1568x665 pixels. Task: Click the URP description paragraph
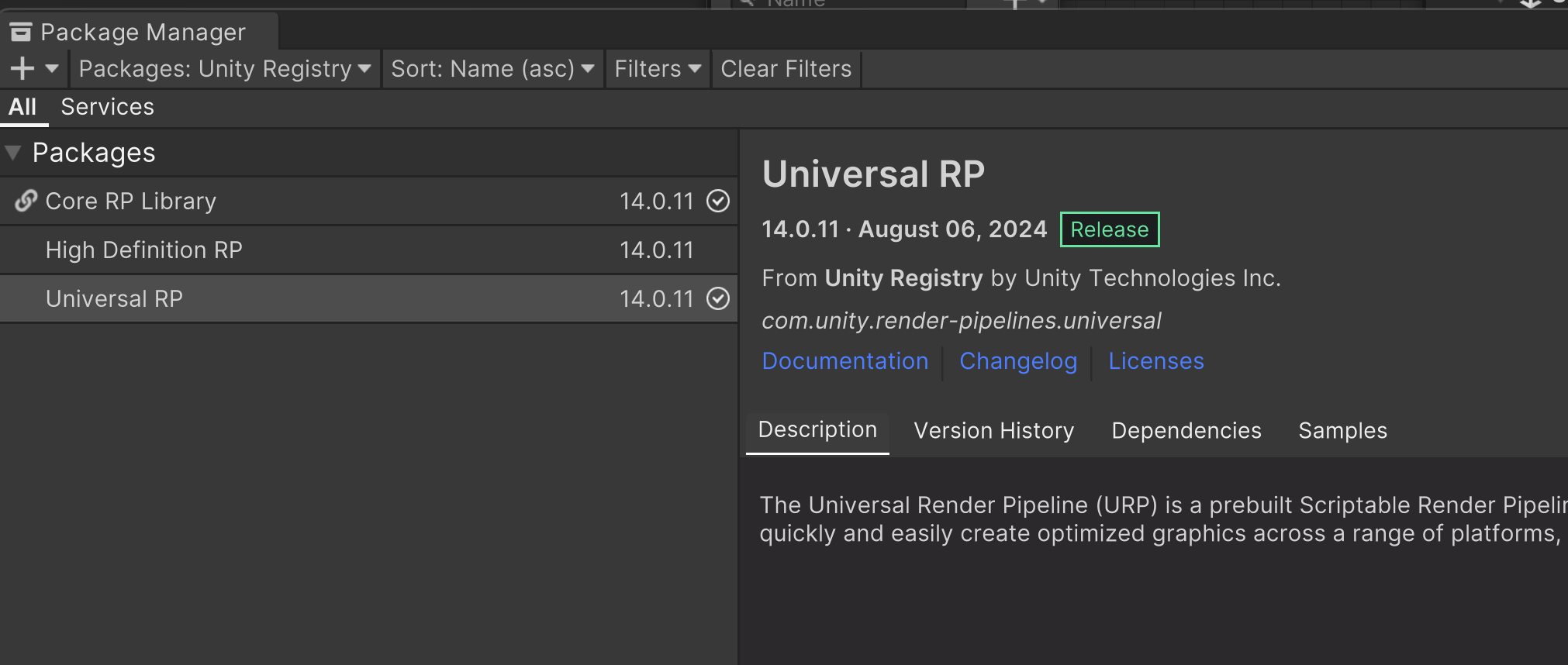click(x=1163, y=519)
